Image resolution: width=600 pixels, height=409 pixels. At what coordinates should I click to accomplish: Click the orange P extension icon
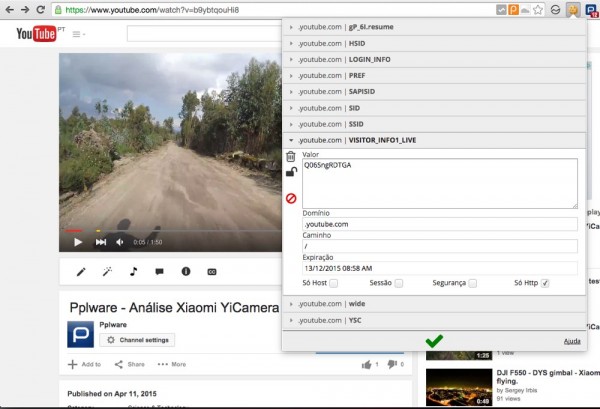pos(513,10)
